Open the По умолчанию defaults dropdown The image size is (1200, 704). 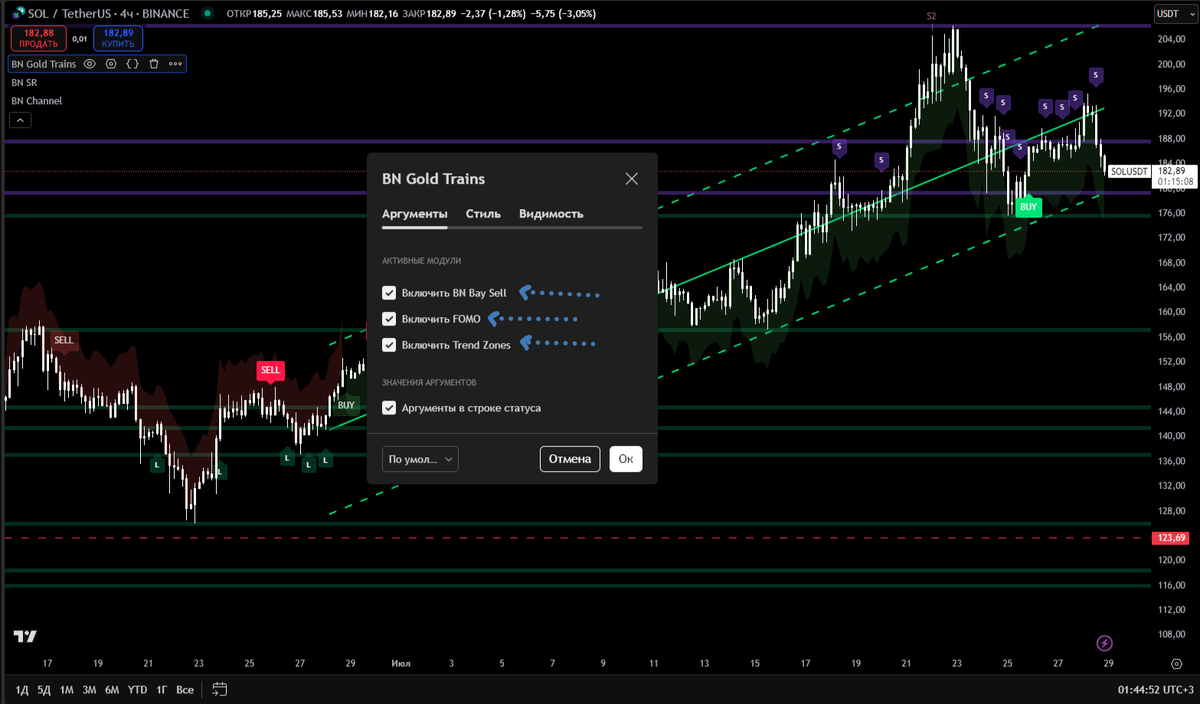420,459
